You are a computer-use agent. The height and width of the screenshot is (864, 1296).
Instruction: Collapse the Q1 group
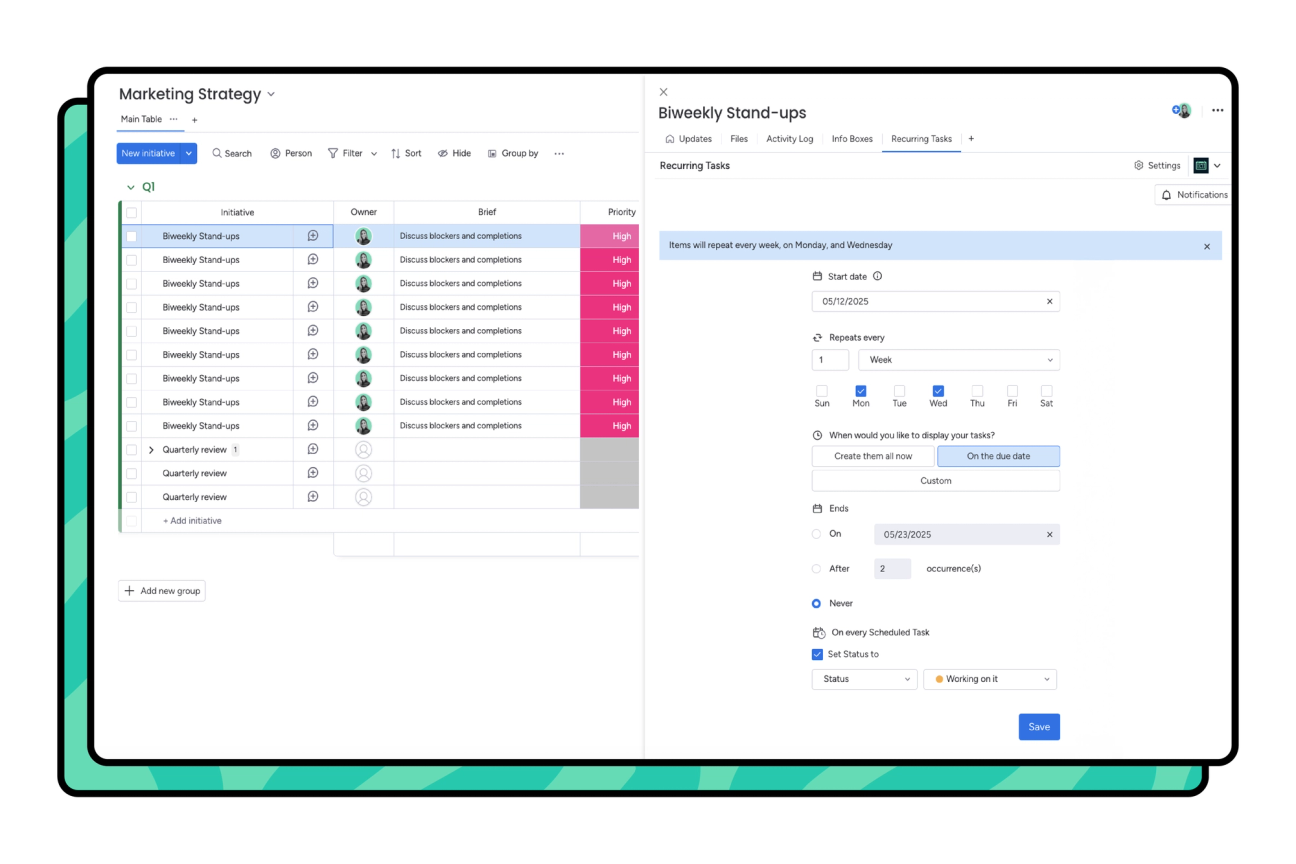tap(130, 186)
